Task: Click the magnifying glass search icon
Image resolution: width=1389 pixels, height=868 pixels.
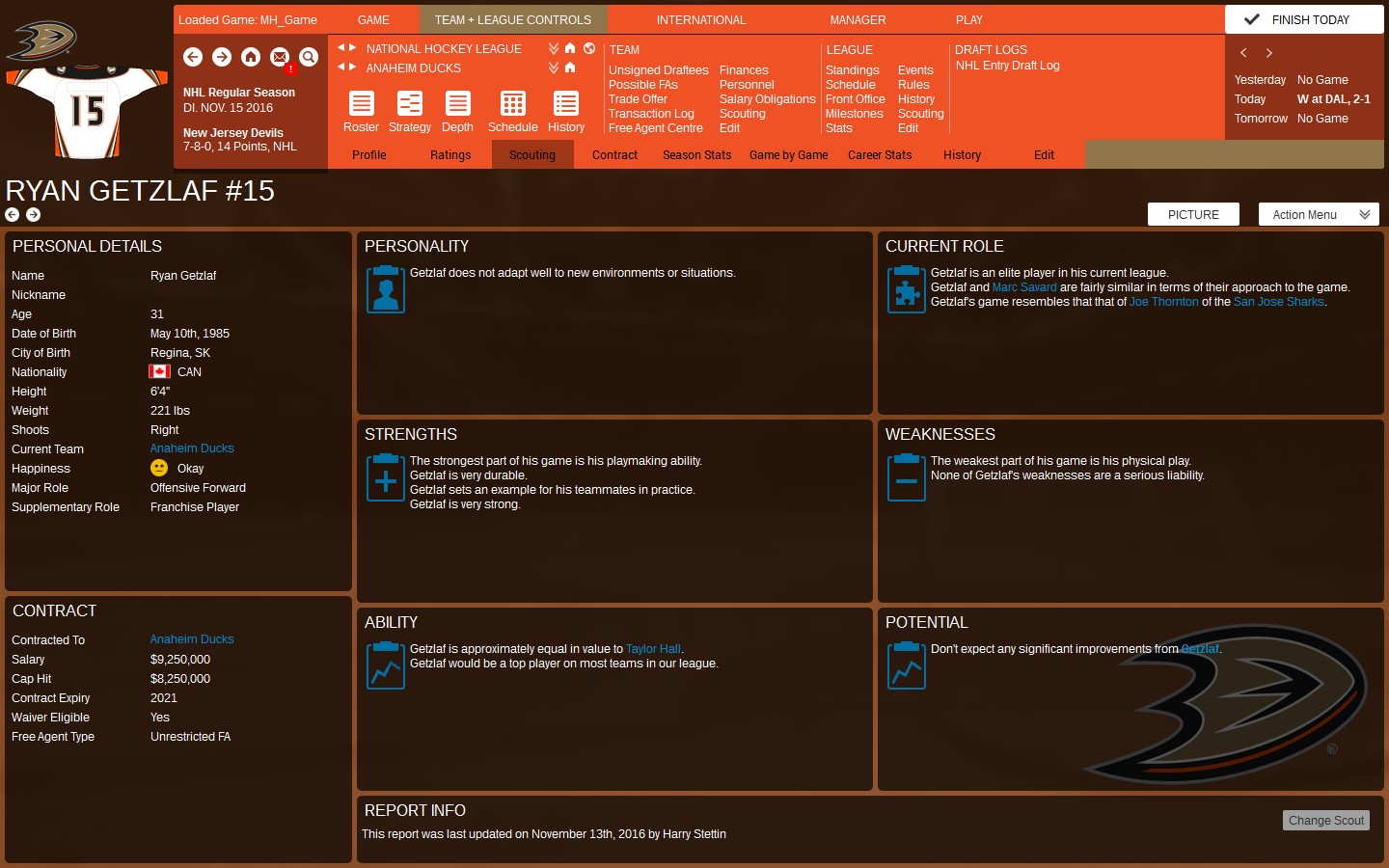Action: 309,58
